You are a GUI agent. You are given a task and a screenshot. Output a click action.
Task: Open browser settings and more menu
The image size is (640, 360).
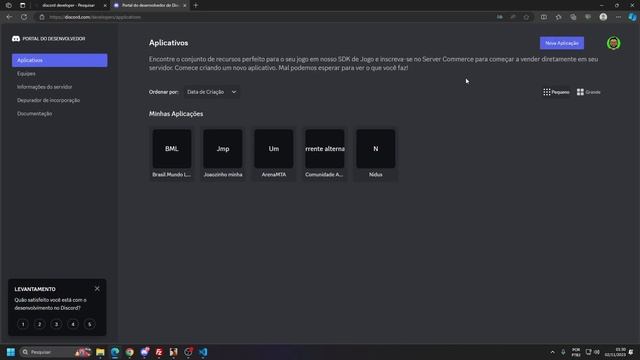[x=618, y=17]
